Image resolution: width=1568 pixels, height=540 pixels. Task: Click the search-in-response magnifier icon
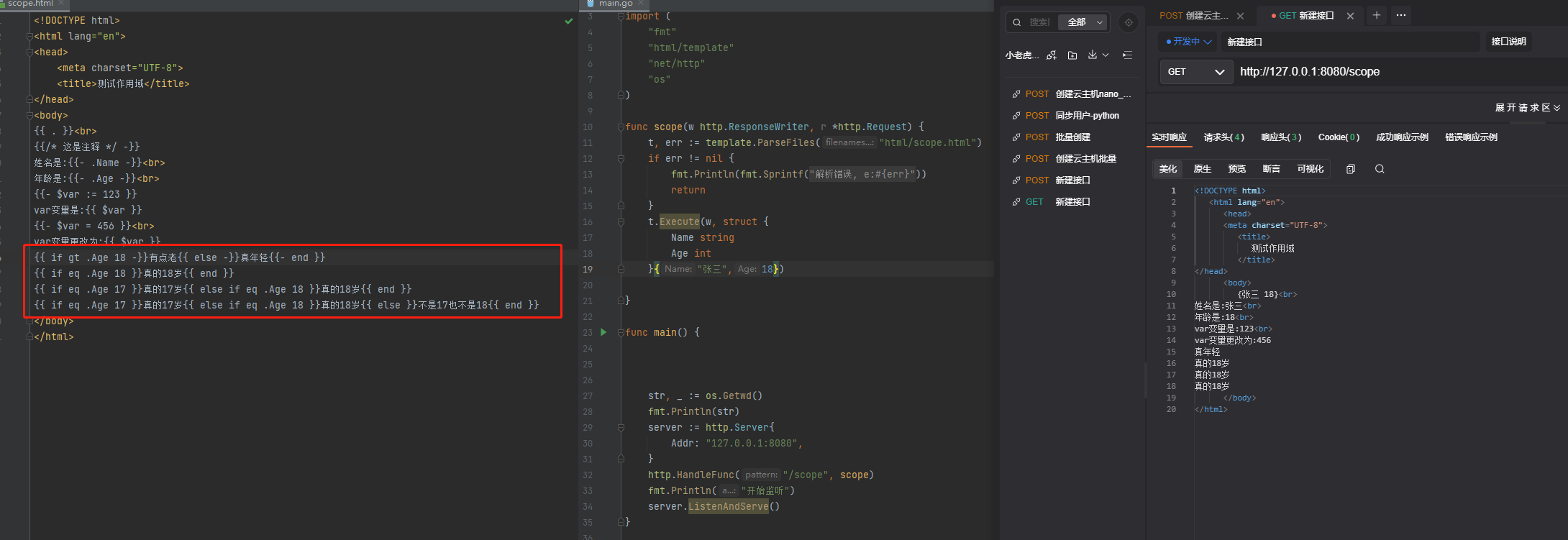coord(1380,169)
